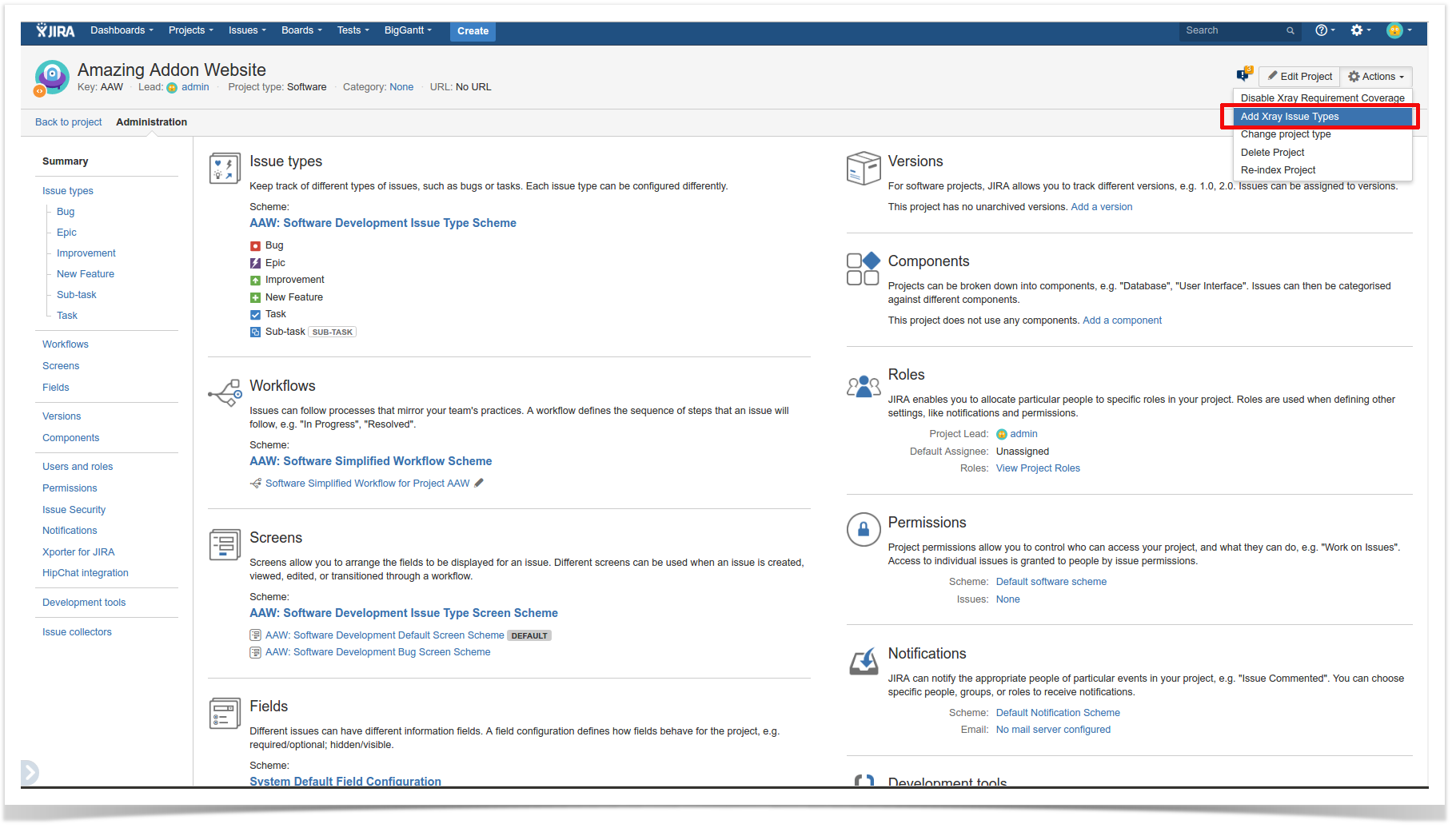Click the Screens section icon
Image resolution: width=1456 pixels, height=828 pixels.
pyautogui.click(x=225, y=544)
